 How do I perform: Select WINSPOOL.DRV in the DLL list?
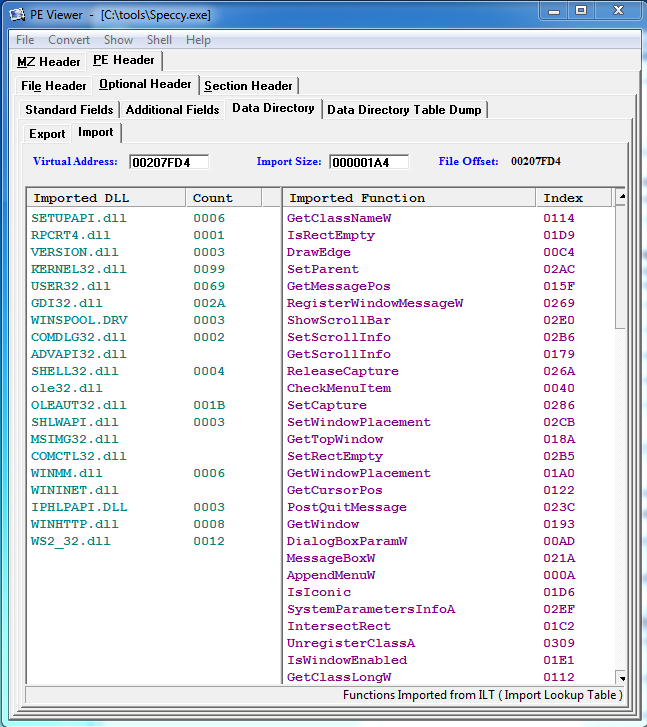pyautogui.click(x=79, y=320)
